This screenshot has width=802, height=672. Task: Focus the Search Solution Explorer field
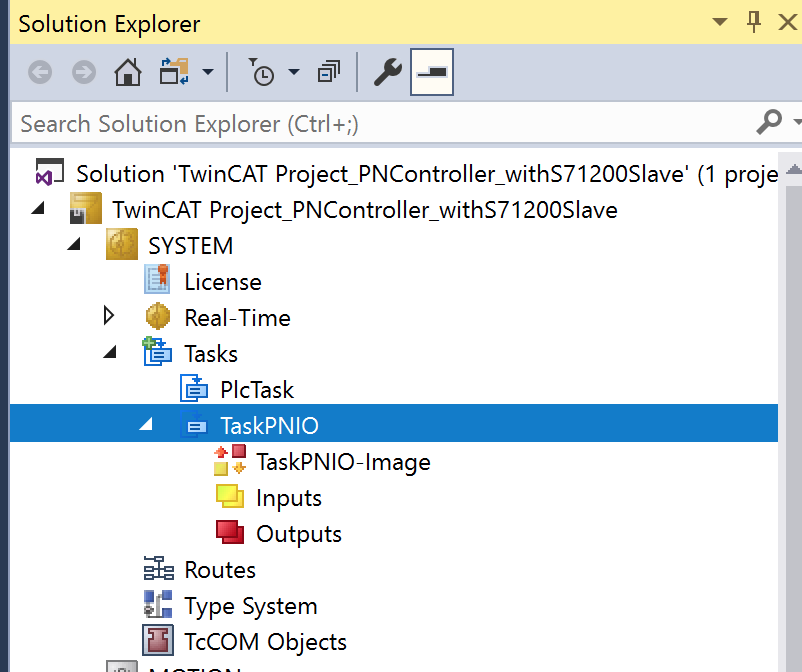click(x=384, y=124)
